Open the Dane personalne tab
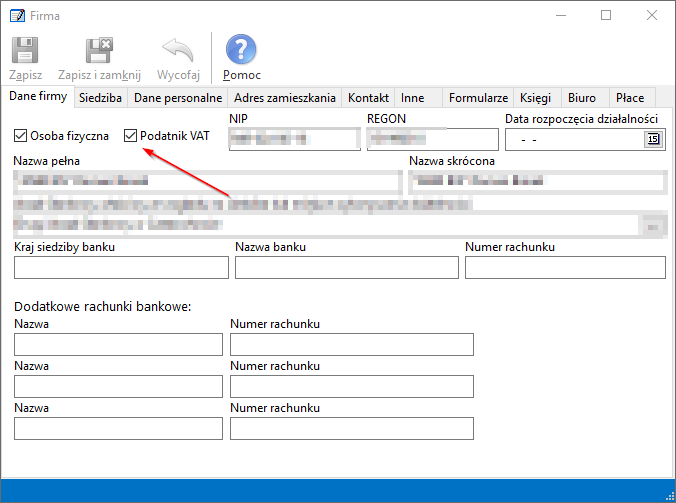This screenshot has width=676, height=503. [177, 98]
